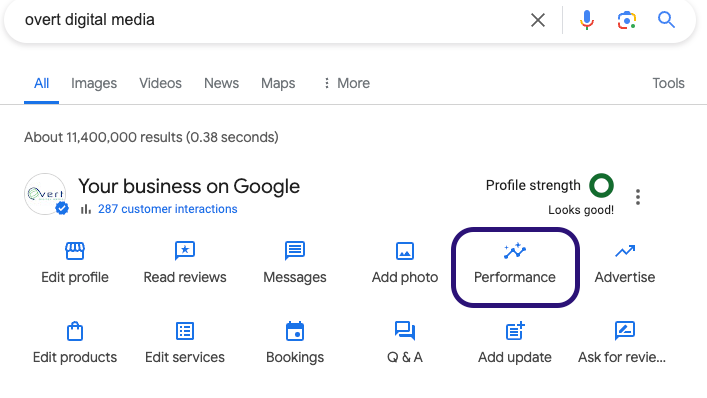Viewport: 707px width, 398px height.
Task: Click the Edit services list icon
Action: tap(185, 331)
